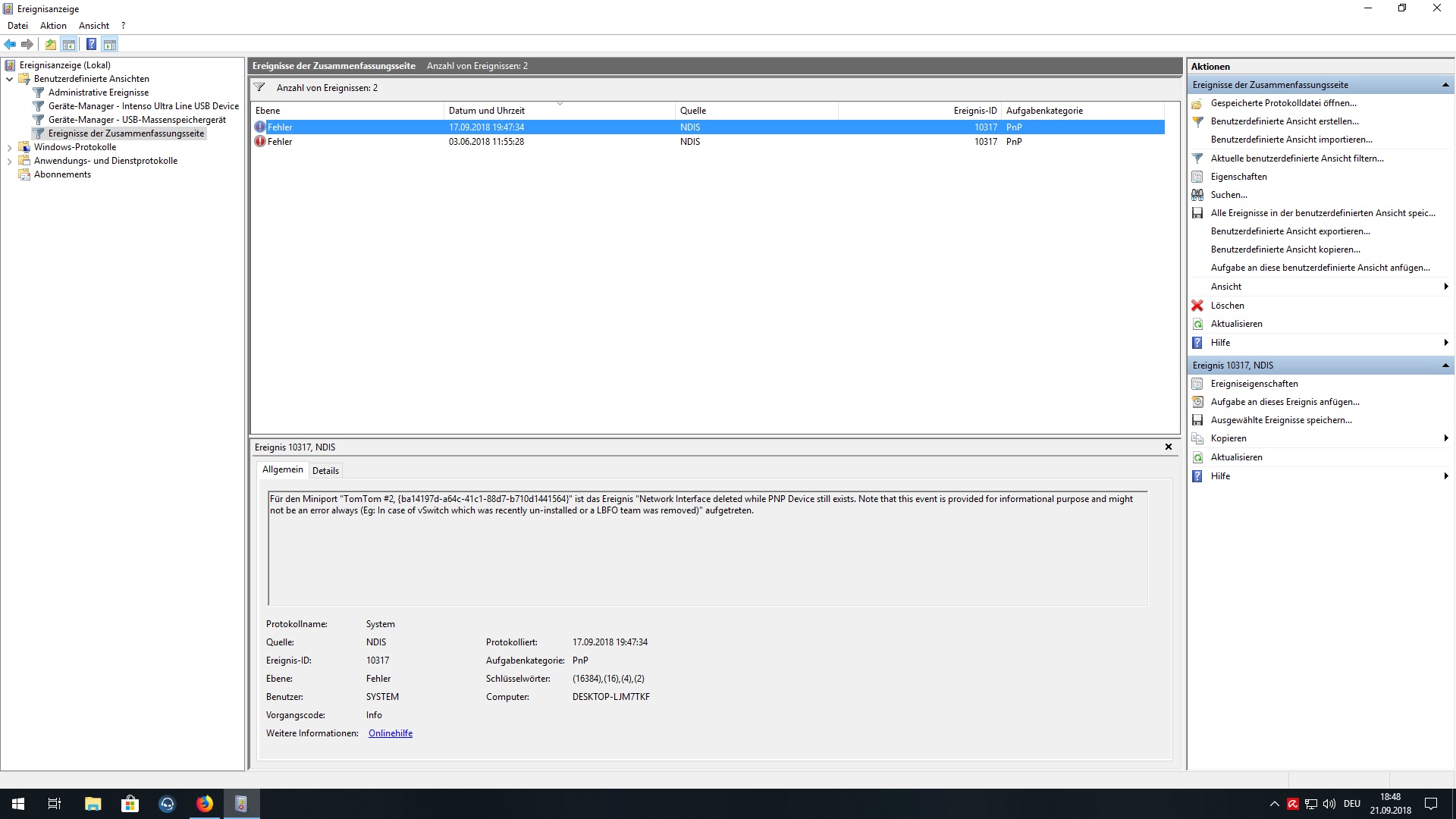Toggle the action pane toolbar button
Viewport: 1456px width, 819px height.
point(110,44)
